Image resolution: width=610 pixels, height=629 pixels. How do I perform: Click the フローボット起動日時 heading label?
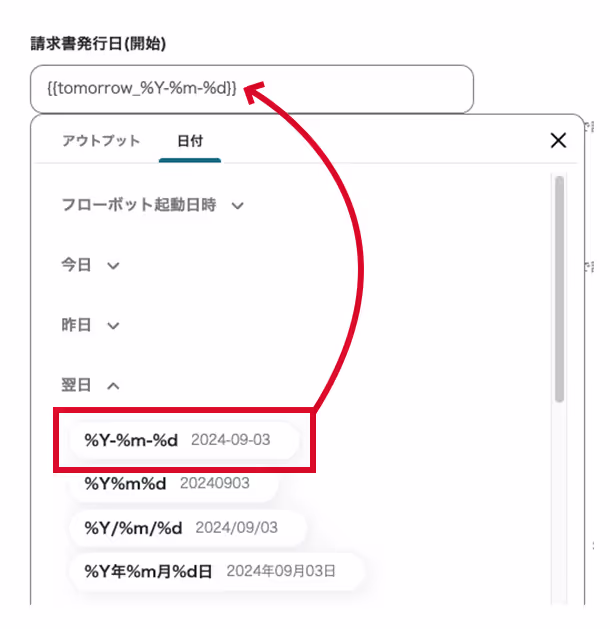click(139, 205)
